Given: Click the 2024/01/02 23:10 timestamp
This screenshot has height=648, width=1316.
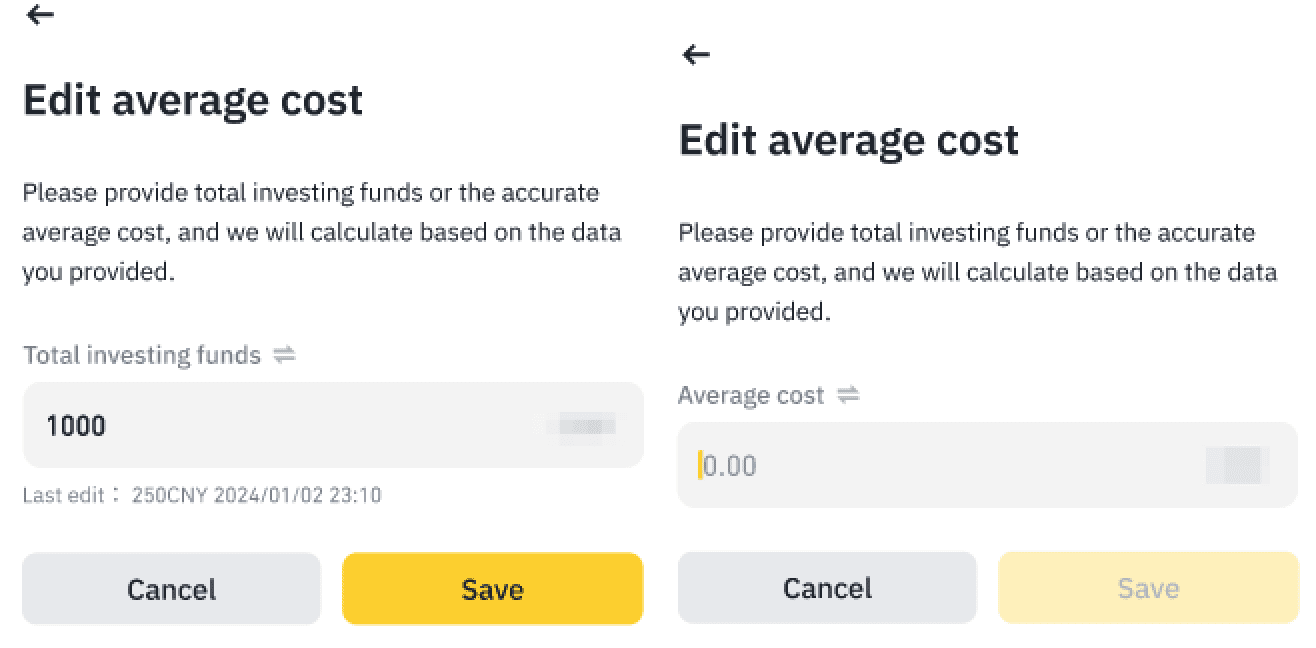Looking at the screenshot, I should point(295,495).
